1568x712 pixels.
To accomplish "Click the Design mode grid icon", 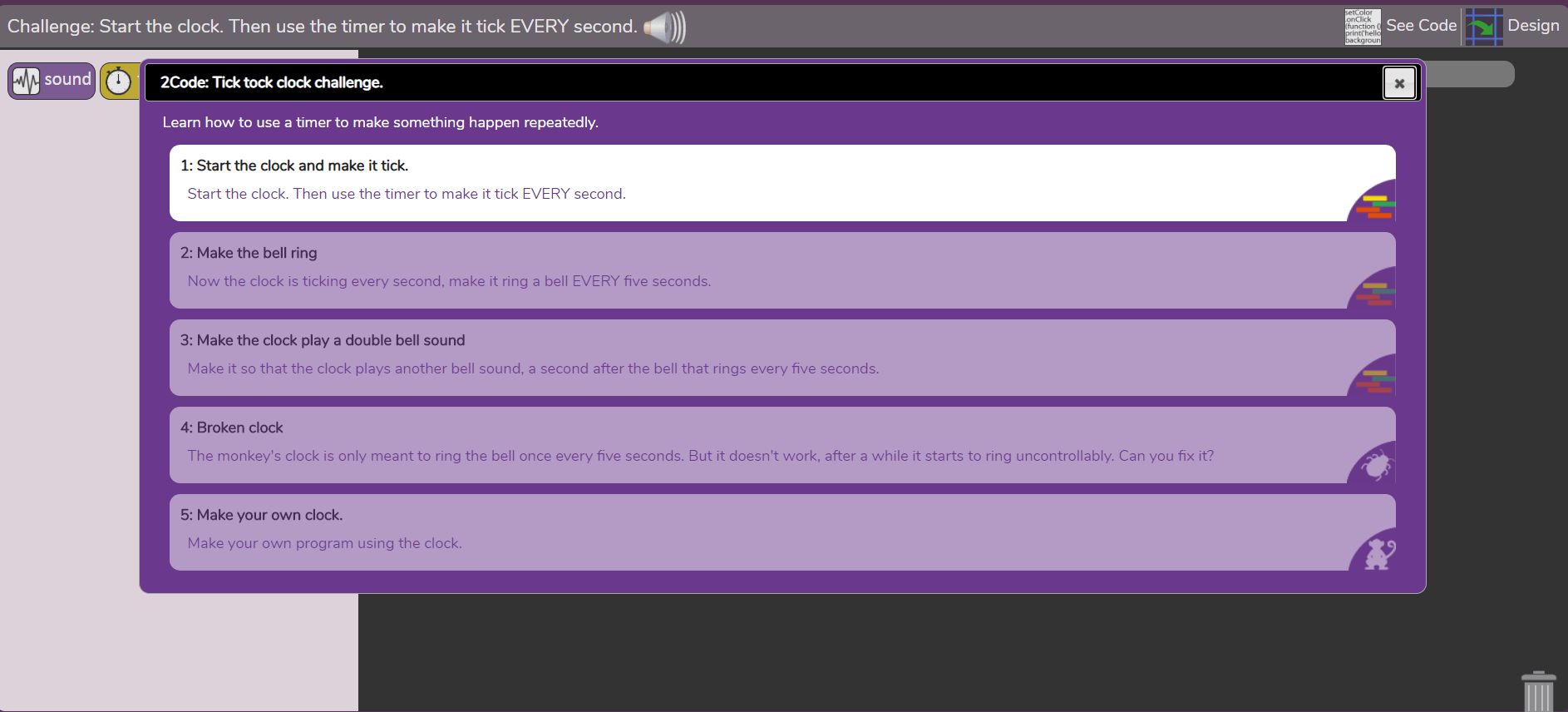I will 1484,27.
